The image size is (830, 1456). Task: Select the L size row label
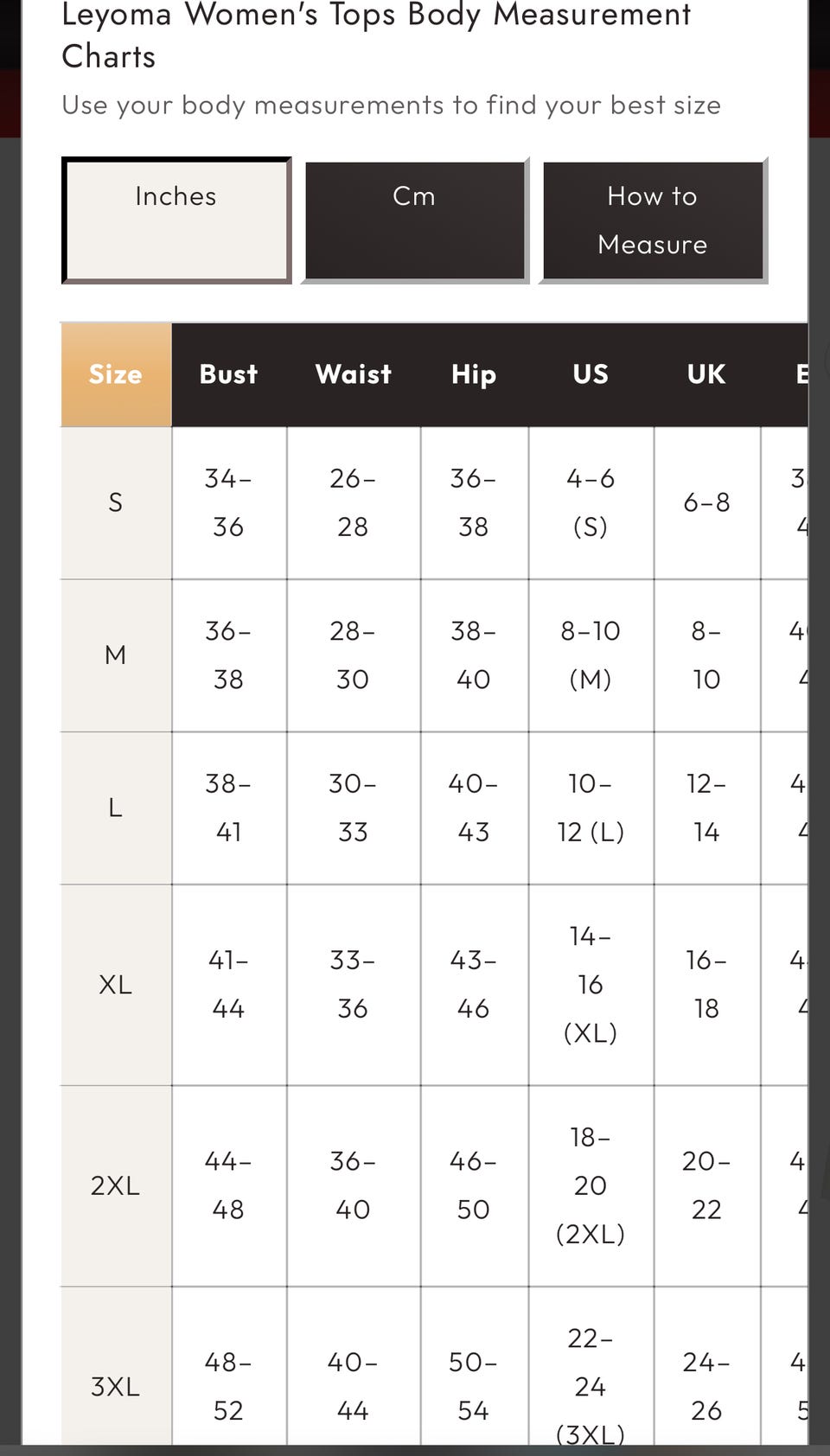[116, 808]
